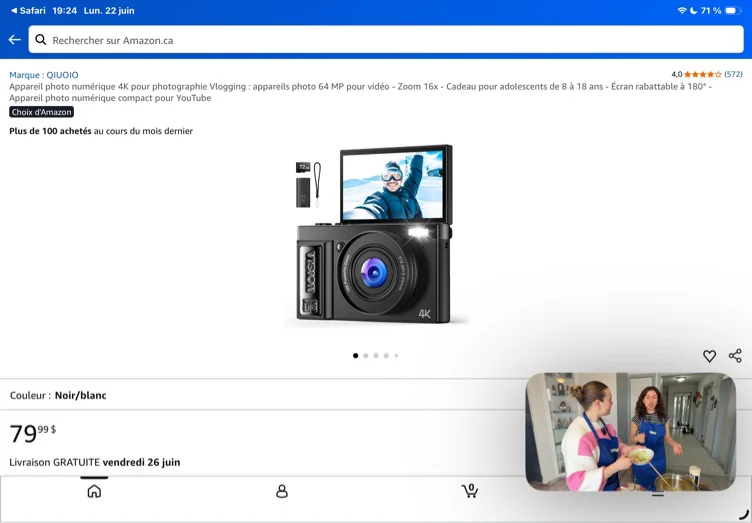This screenshot has width=752, height=523.
Task: Jump to second image carousel dot
Action: 365,356
